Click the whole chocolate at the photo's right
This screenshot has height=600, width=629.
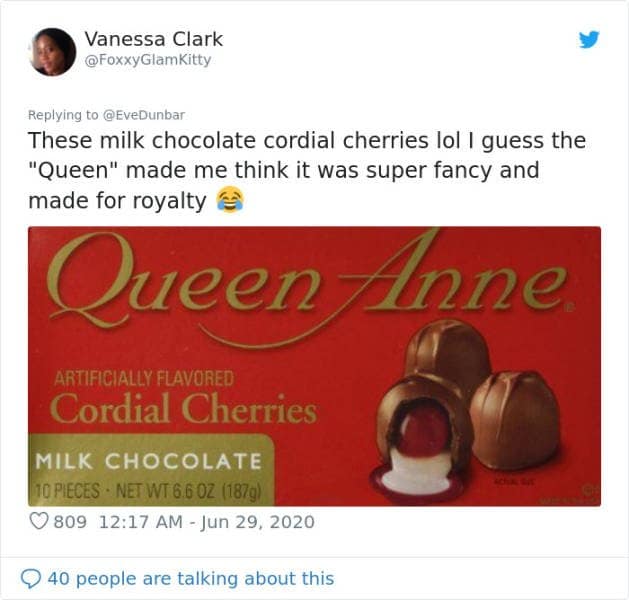pyautogui.click(x=517, y=420)
